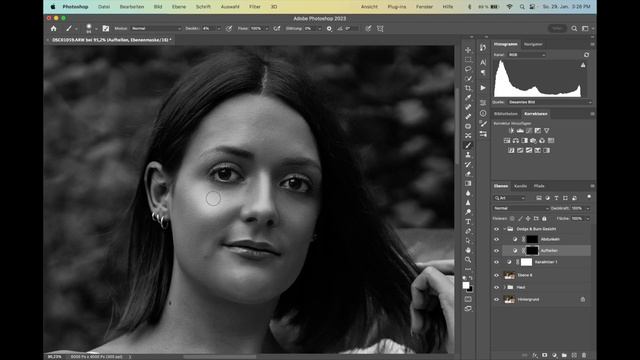640x360 pixels.
Task: Select the Type tool
Action: (x=468, y=222)
